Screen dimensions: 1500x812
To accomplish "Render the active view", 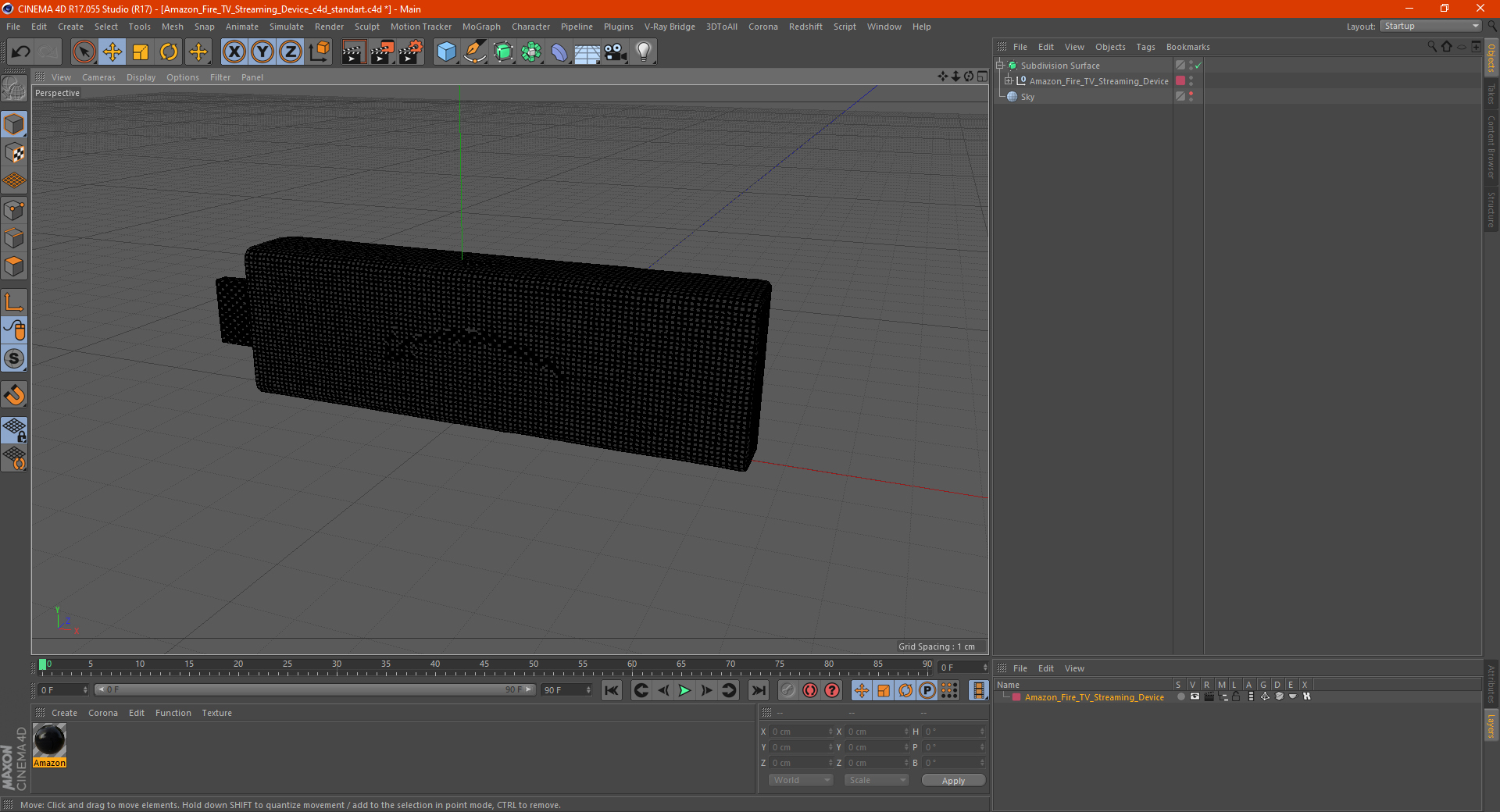I will click(x=353, y=52).
